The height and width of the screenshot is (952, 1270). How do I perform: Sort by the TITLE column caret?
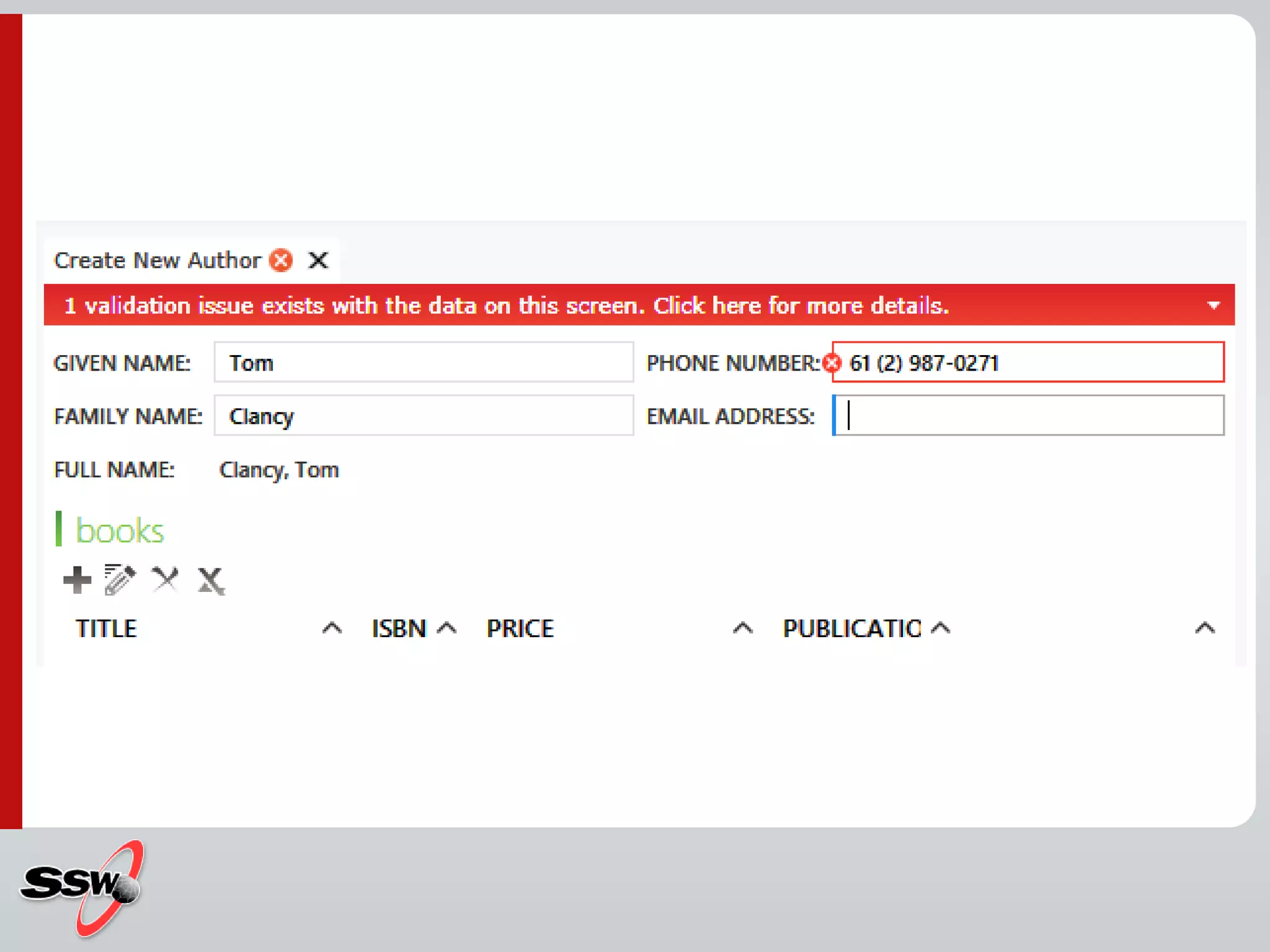tap(332, 628)
